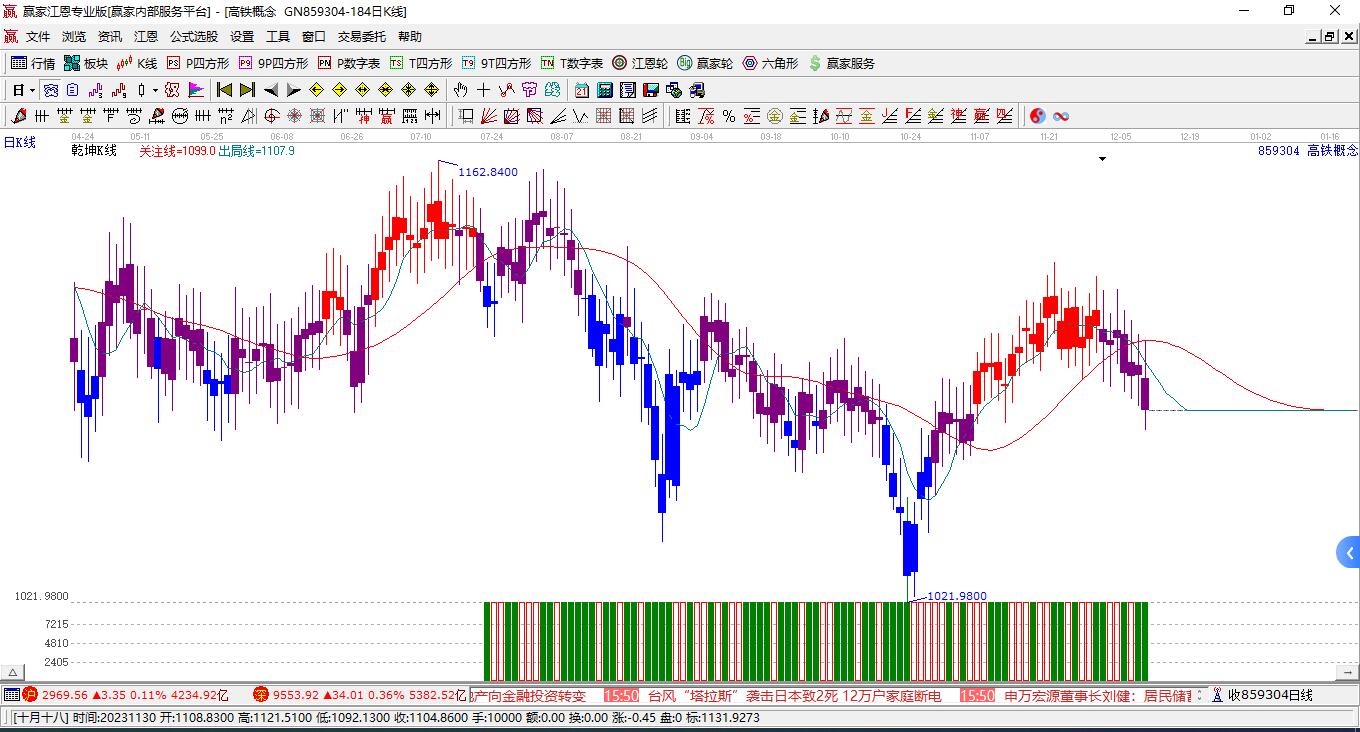Click the 行情 quotes button
The width and height of the screenshot is (1360, 732).
tap(33, 63)
